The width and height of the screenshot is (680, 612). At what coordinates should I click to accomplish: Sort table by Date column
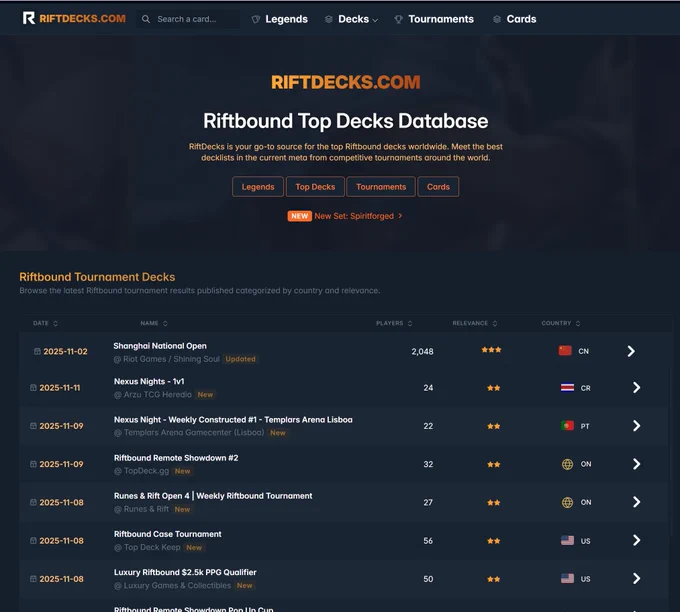tap(45, 323)
